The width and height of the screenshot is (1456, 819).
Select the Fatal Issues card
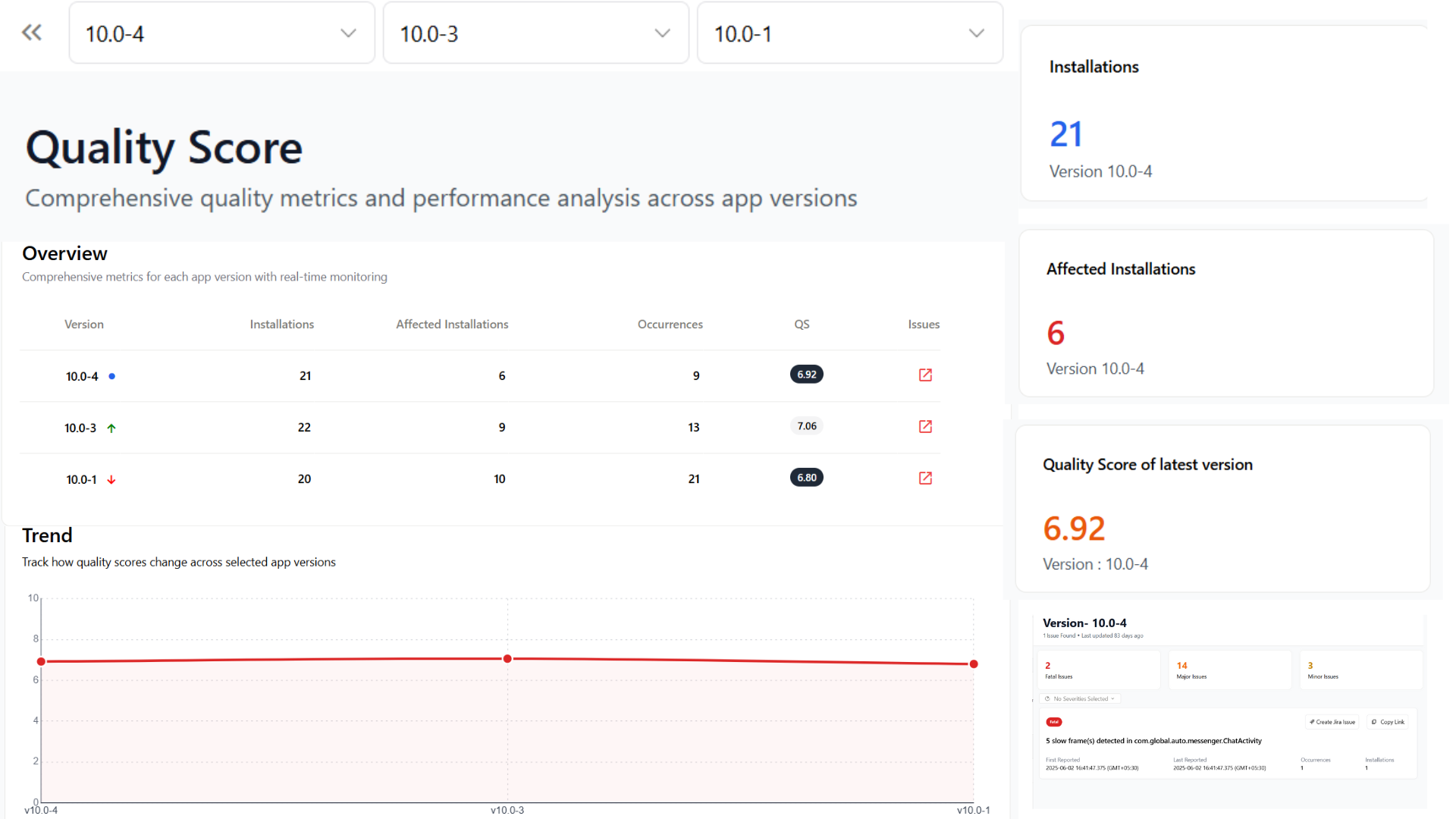[x=1098, y=670]
